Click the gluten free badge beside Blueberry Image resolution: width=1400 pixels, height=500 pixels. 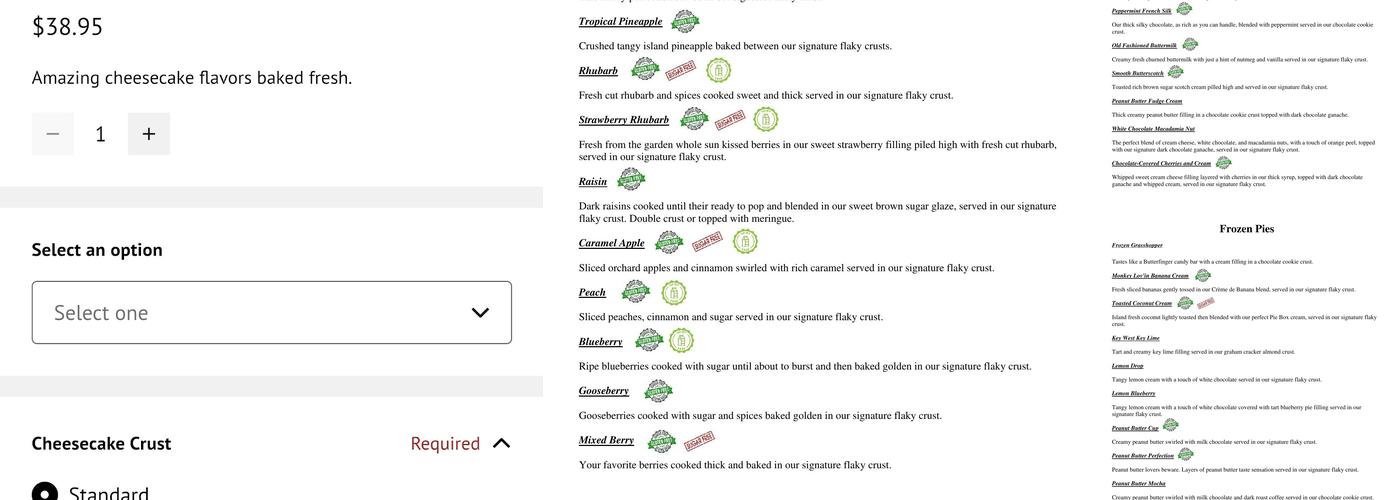(x=649, y=341)
